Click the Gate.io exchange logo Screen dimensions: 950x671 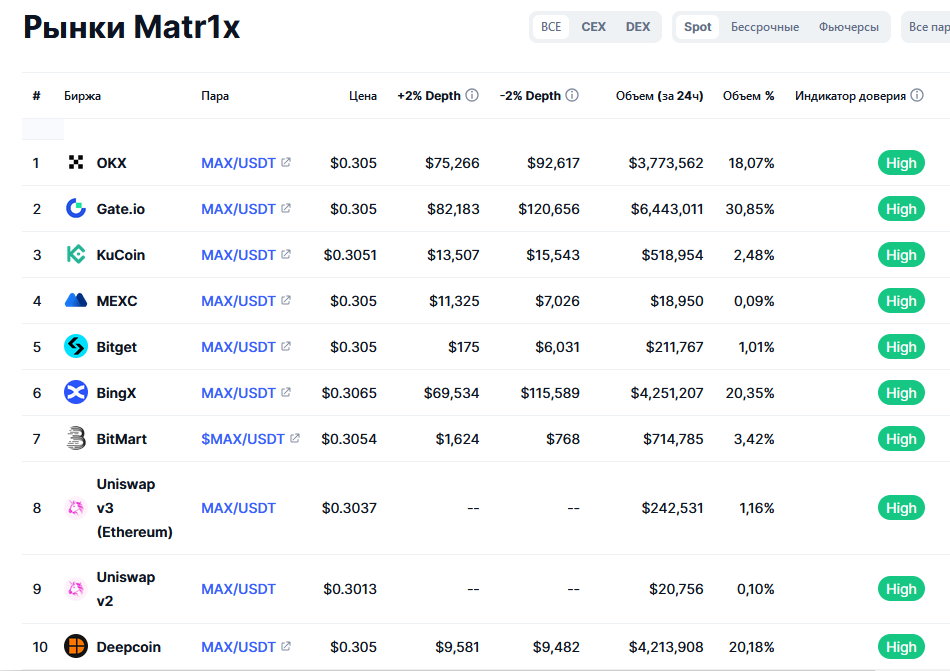(76, 209)
